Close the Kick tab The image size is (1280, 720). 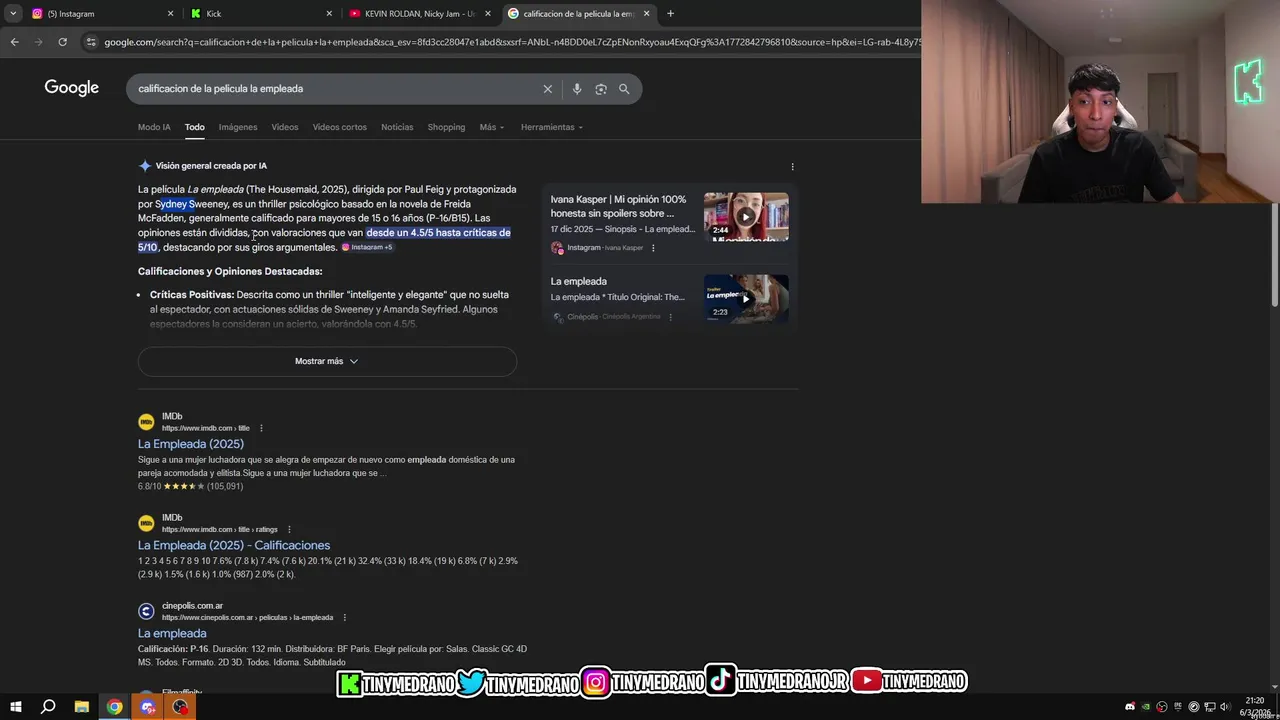[x=329, y=14]
